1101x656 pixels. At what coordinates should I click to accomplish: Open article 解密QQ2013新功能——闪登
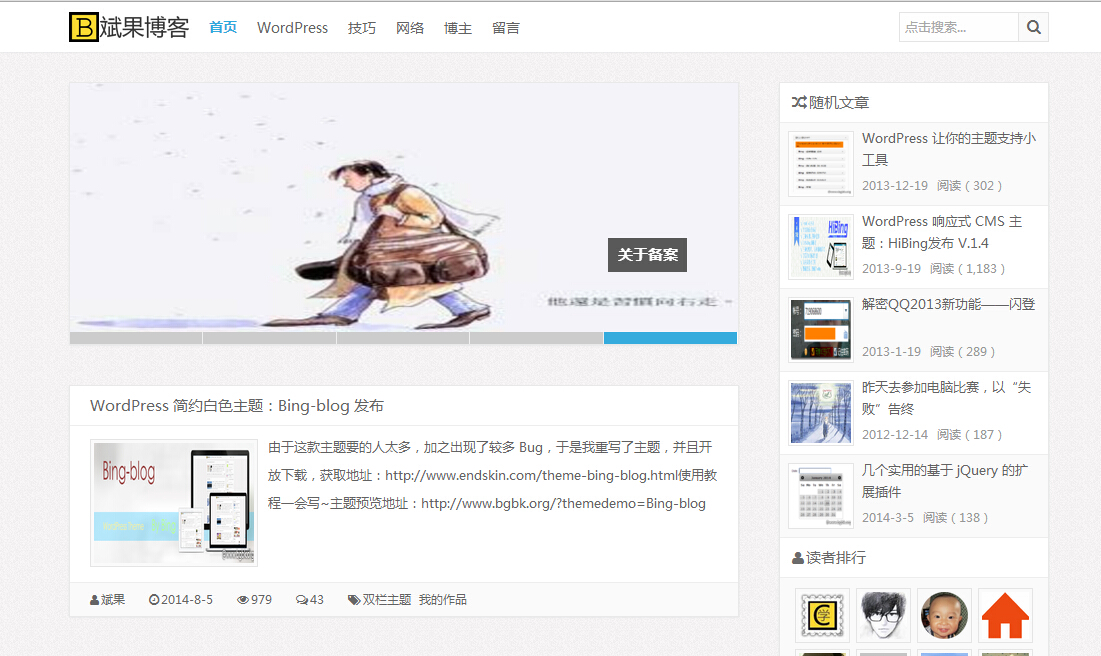pyautogui.click(x=949, y=304)
